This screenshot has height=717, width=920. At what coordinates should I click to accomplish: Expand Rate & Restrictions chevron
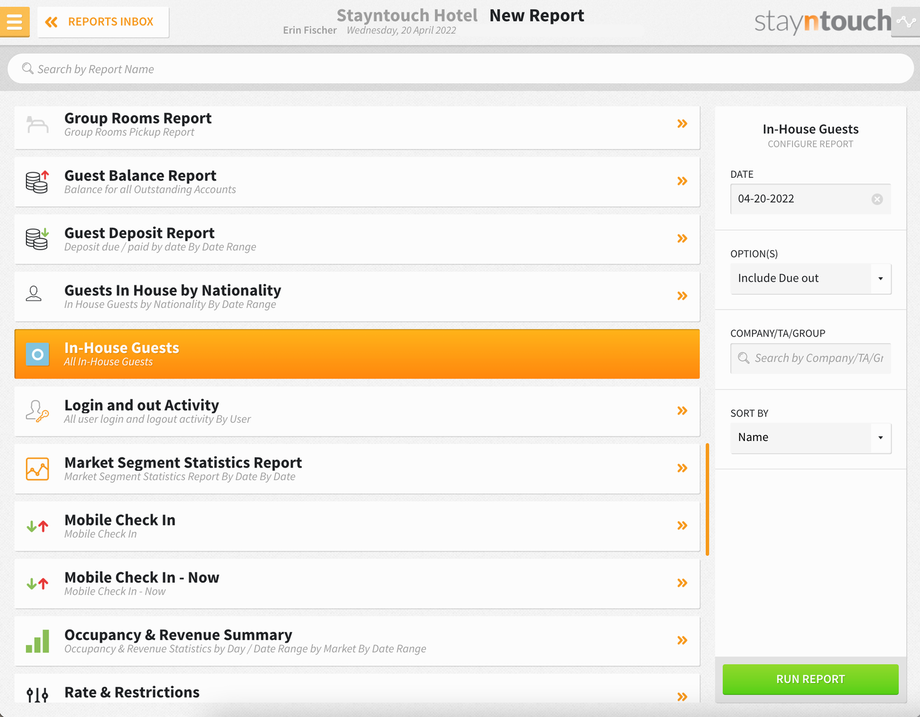682,697
